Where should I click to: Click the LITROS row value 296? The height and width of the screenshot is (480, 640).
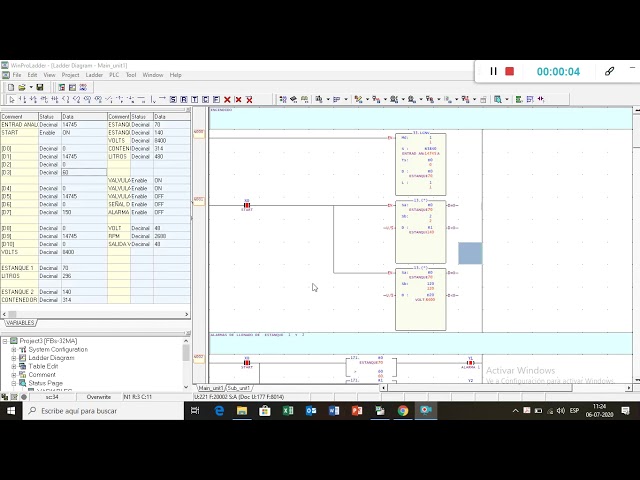coord(84,276)
